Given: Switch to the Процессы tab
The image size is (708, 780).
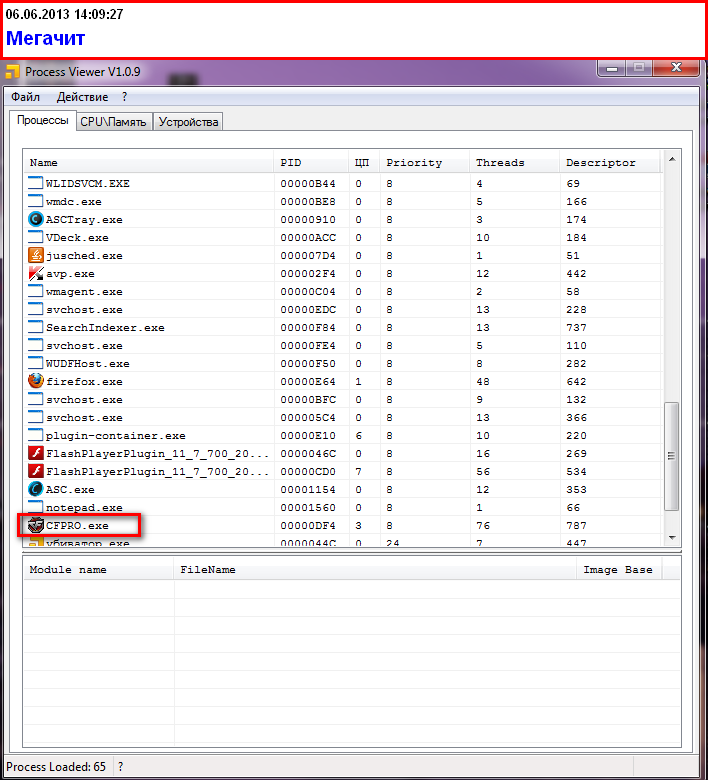Looking at the screenshot, I should click(x=43, y=120).
